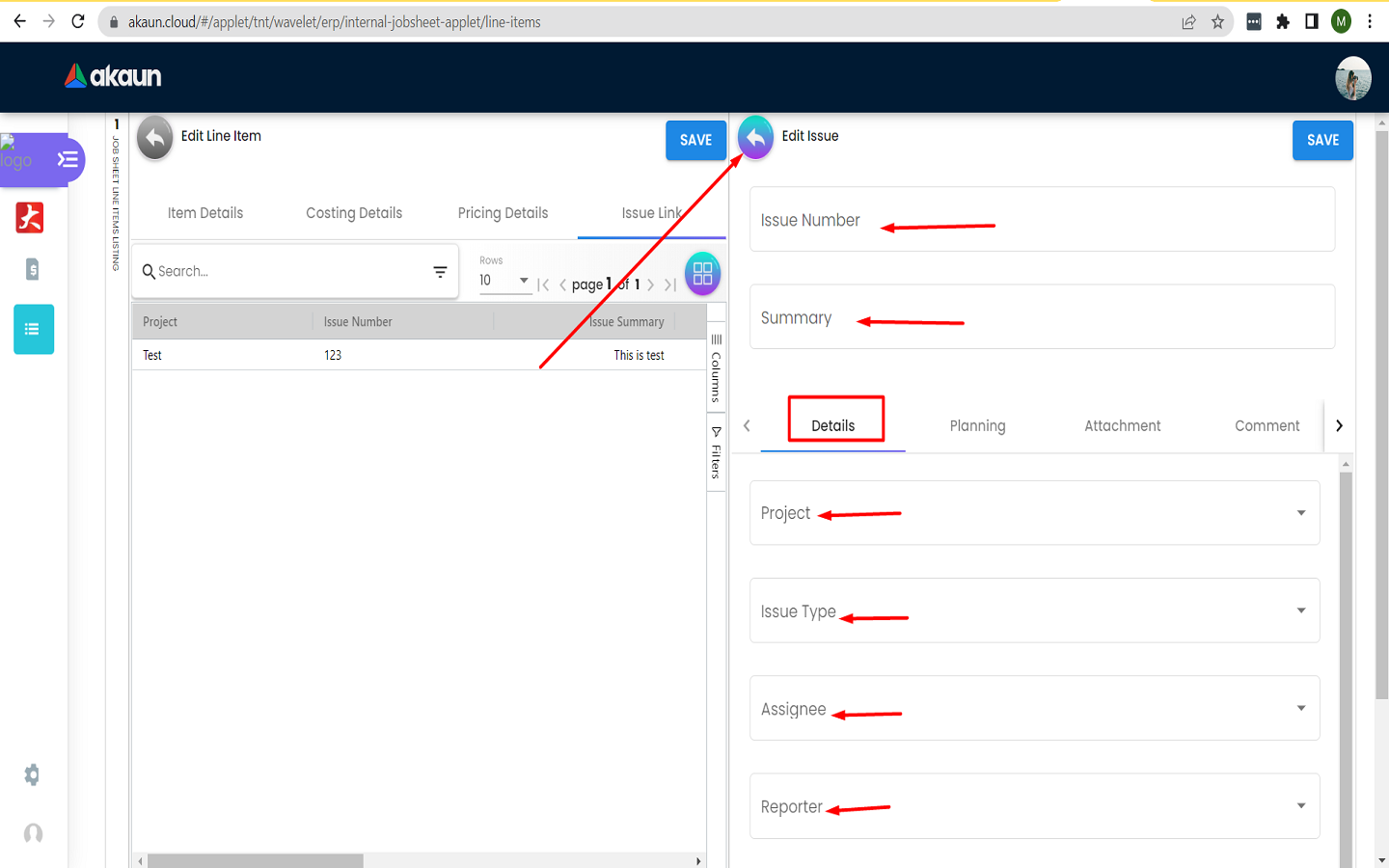Open the document invoice icon in sidebar

(32, 269)
